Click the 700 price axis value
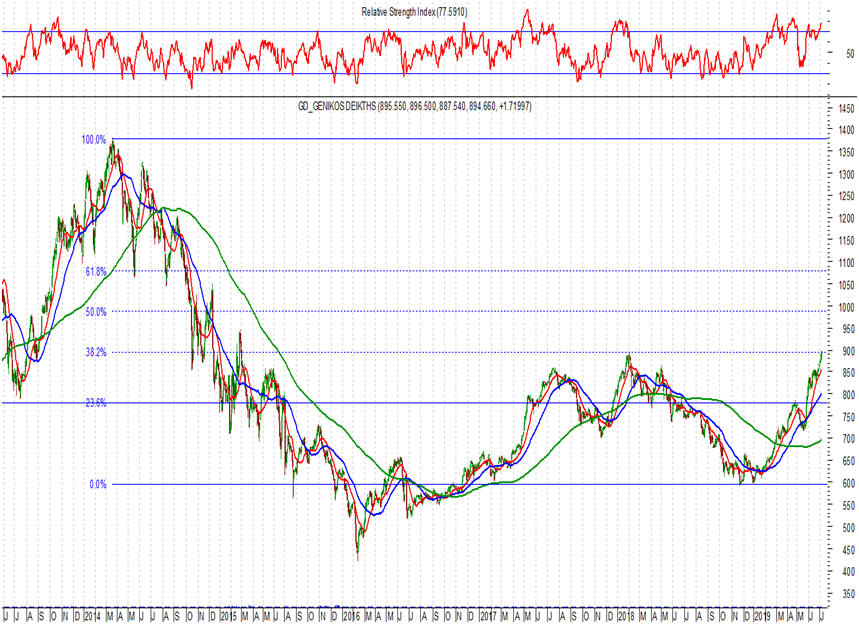859x624 pixels. (x=848, y=439)
